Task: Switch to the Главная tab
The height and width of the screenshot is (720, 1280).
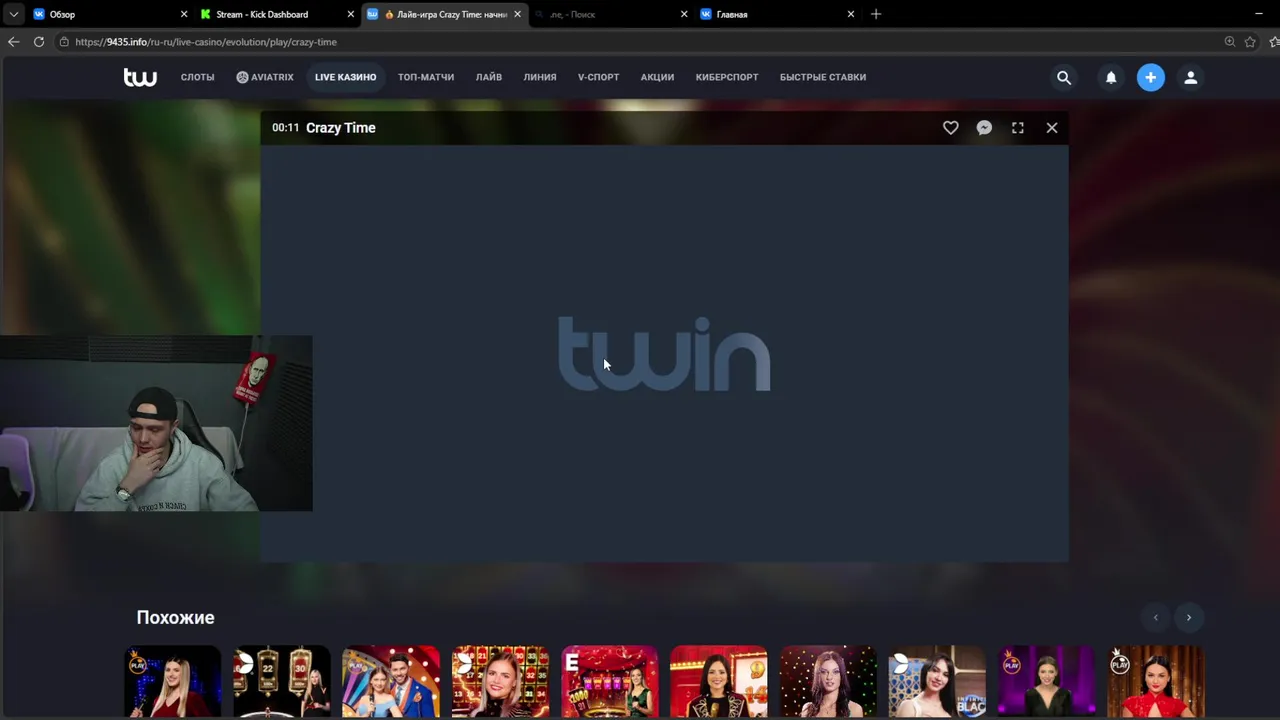Action: [777, 14]
